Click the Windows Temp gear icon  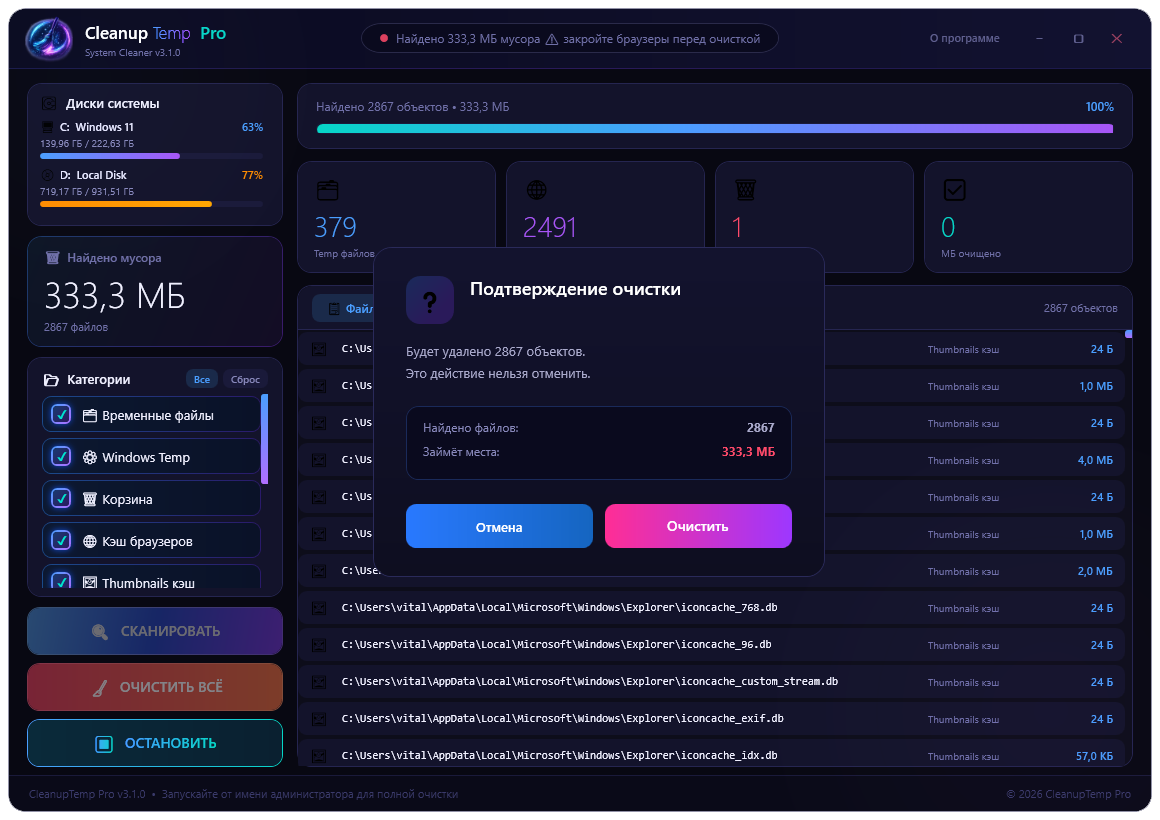[90, 457]
